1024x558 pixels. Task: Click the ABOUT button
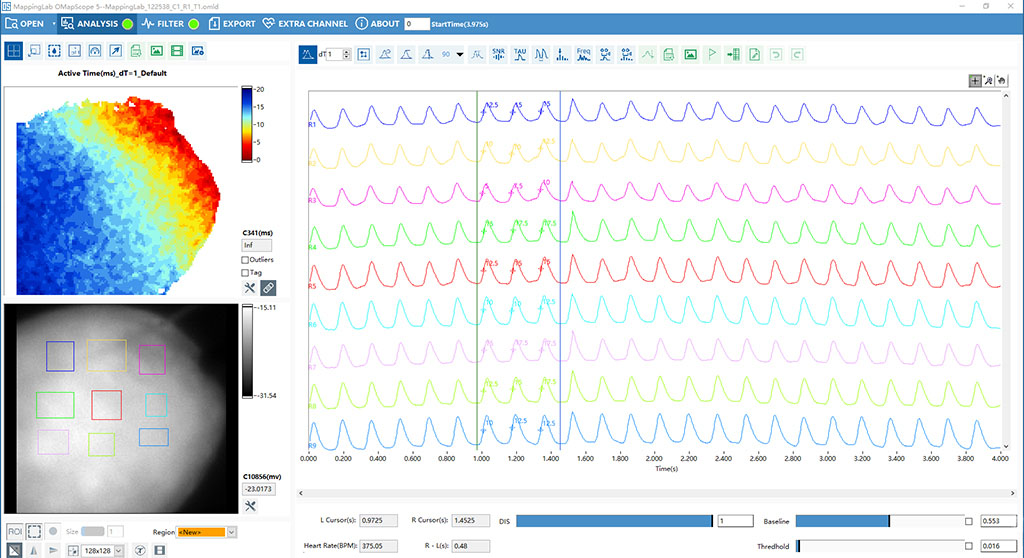pos(377,24)
